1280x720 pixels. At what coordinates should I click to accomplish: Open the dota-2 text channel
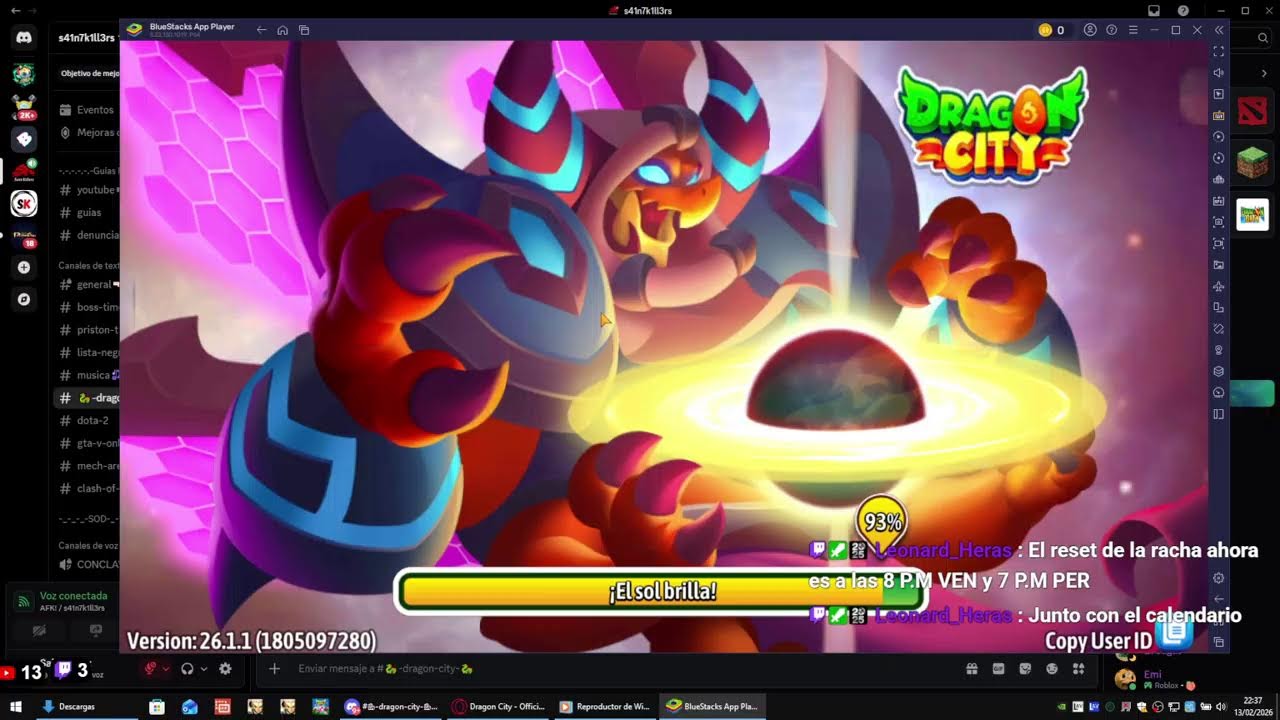coord(88,421)
